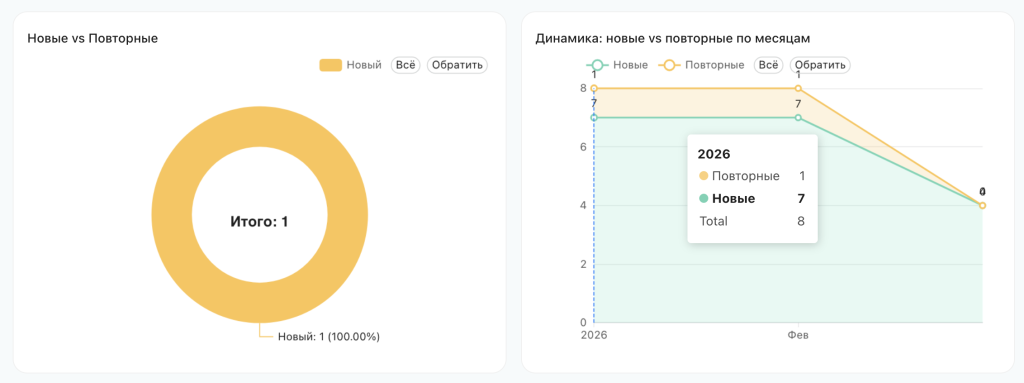Click the last data point at value 4
Screen dimensions: 1024x383
point(982,205)
